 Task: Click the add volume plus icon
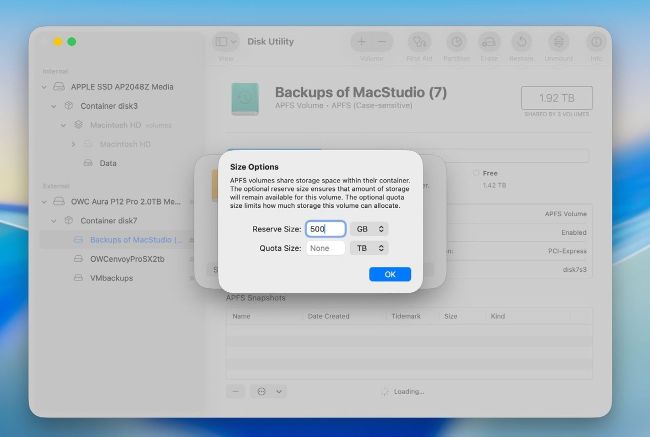pos(361,42)
